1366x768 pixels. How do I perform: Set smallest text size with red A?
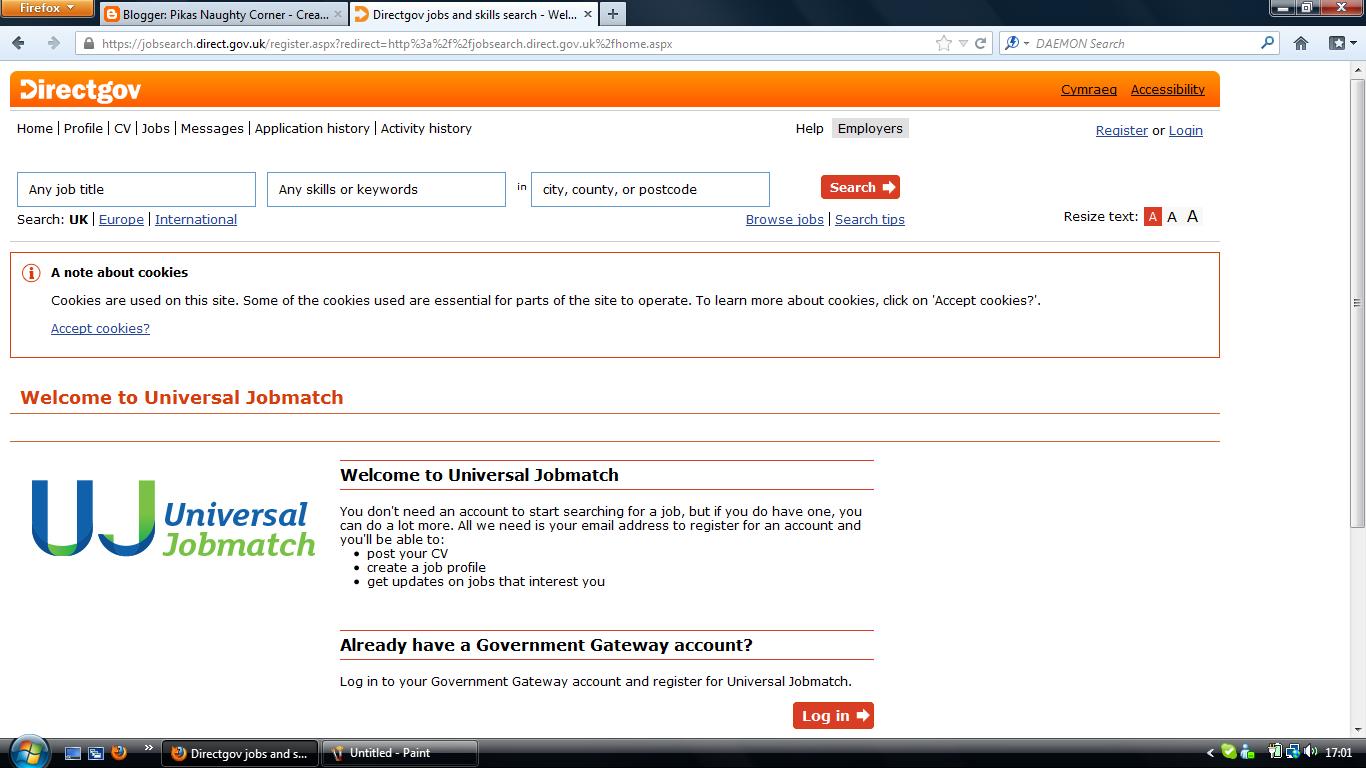(x=1153, y=216)
